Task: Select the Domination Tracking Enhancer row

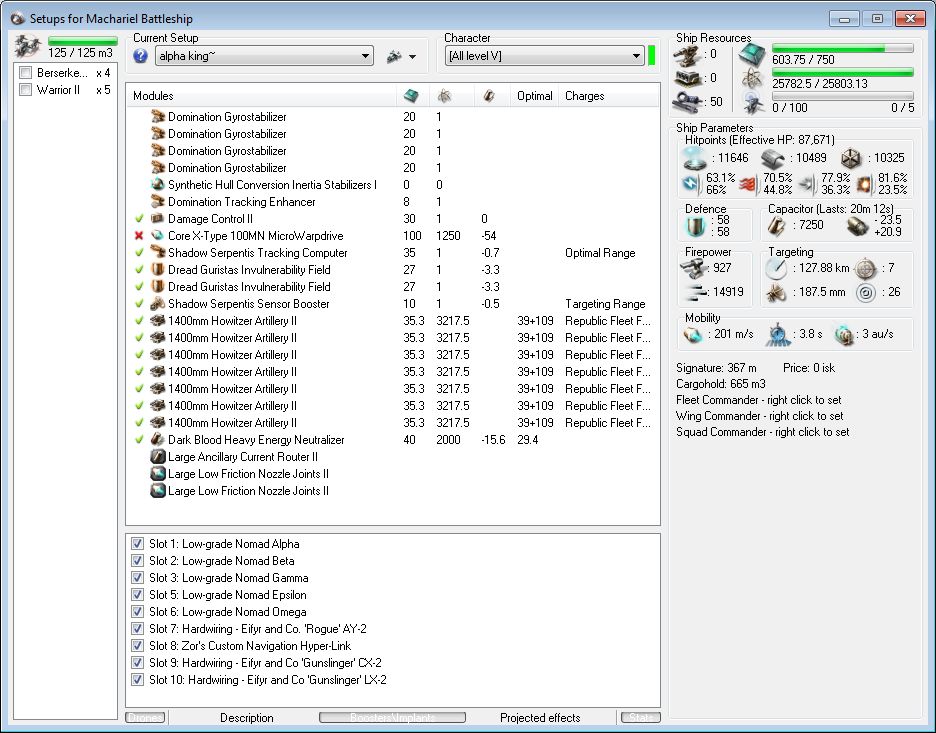Action: click(393, 202)
